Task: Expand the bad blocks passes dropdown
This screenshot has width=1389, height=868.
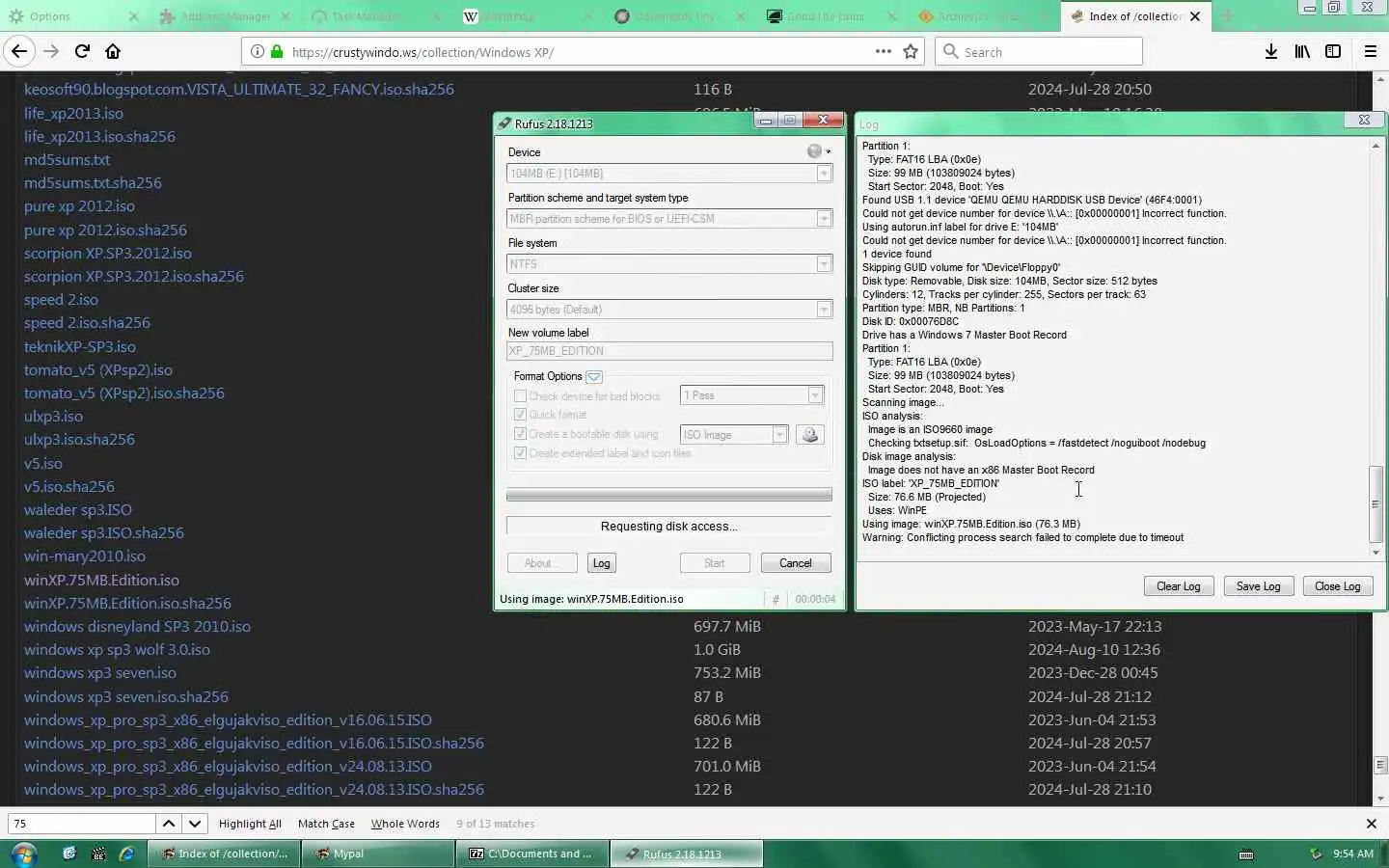Action: pos(815,395)
